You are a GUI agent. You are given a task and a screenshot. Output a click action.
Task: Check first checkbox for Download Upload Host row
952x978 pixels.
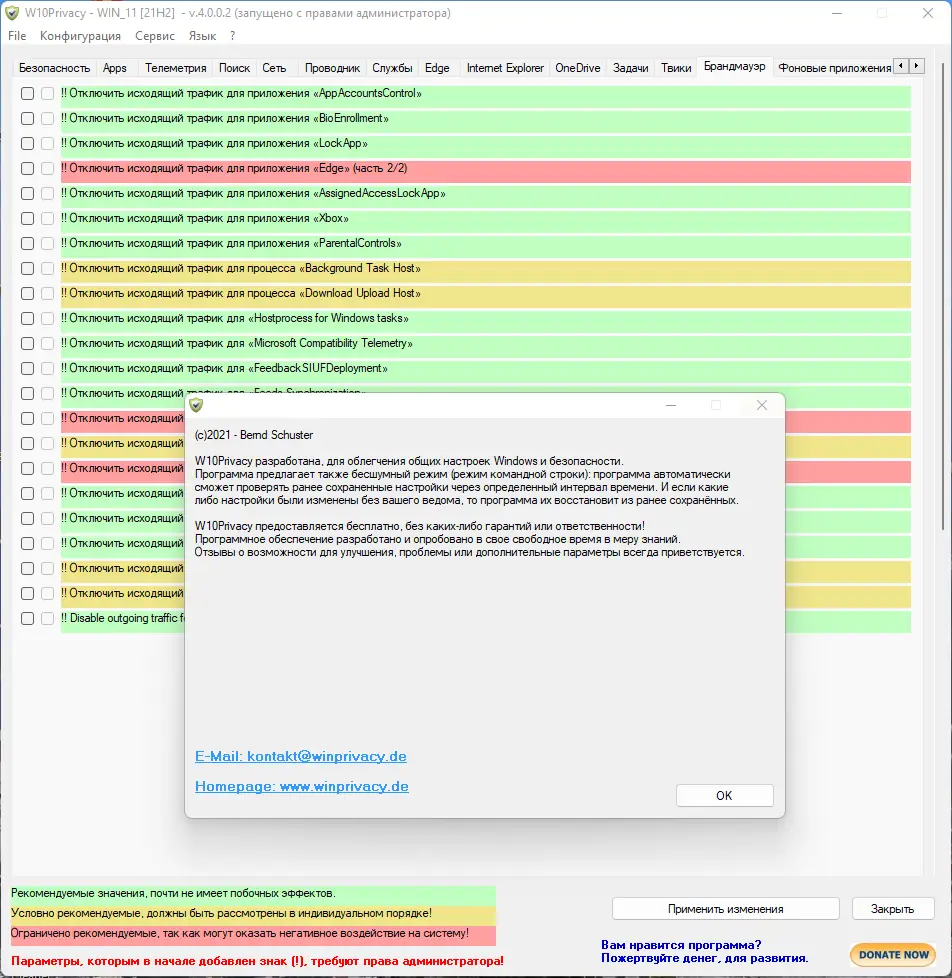coord(27,293)
